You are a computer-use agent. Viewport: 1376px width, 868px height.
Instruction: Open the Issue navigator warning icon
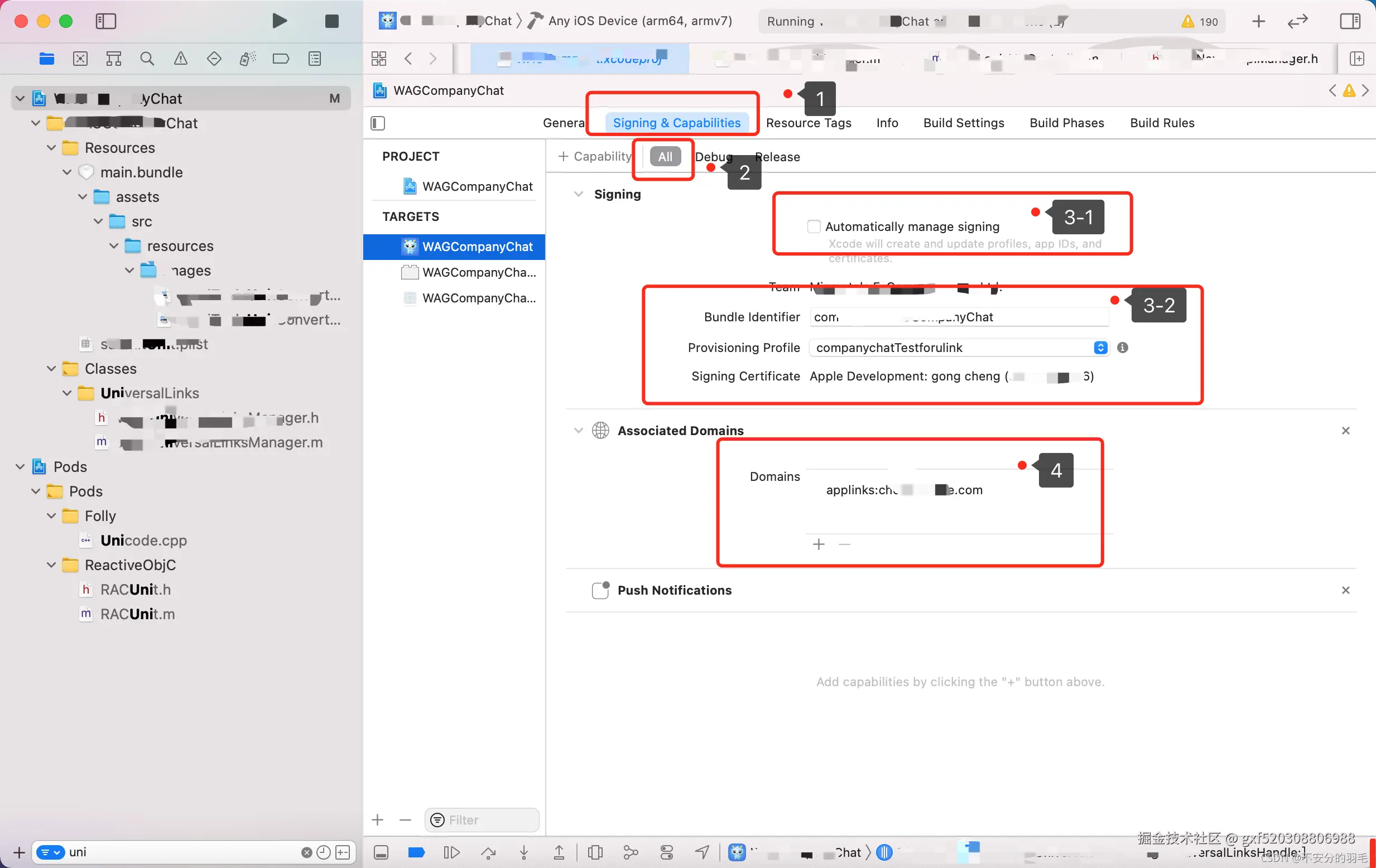pyautogui.click(x=181, y=58)
